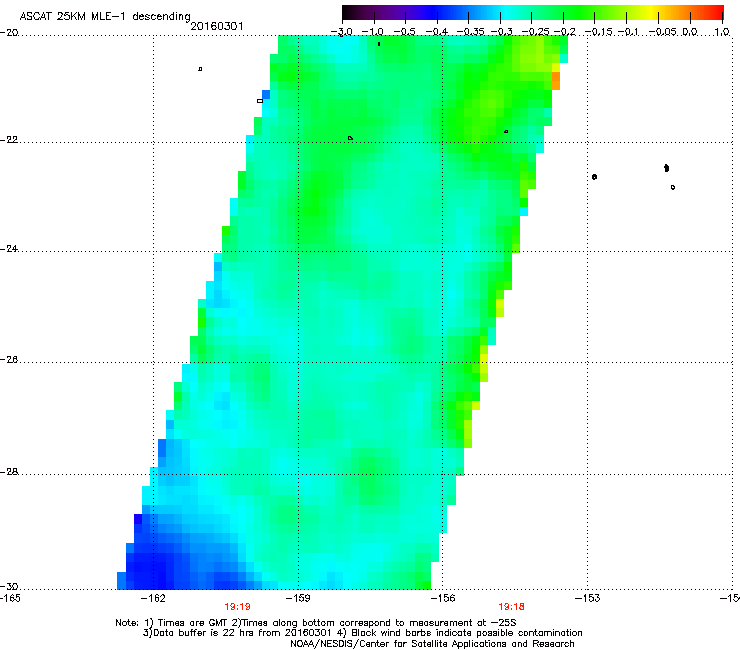The height and width of the screenshot is (650, 740).
Task: Click the -0.4 colorbar label
Action: pos(437,32)
